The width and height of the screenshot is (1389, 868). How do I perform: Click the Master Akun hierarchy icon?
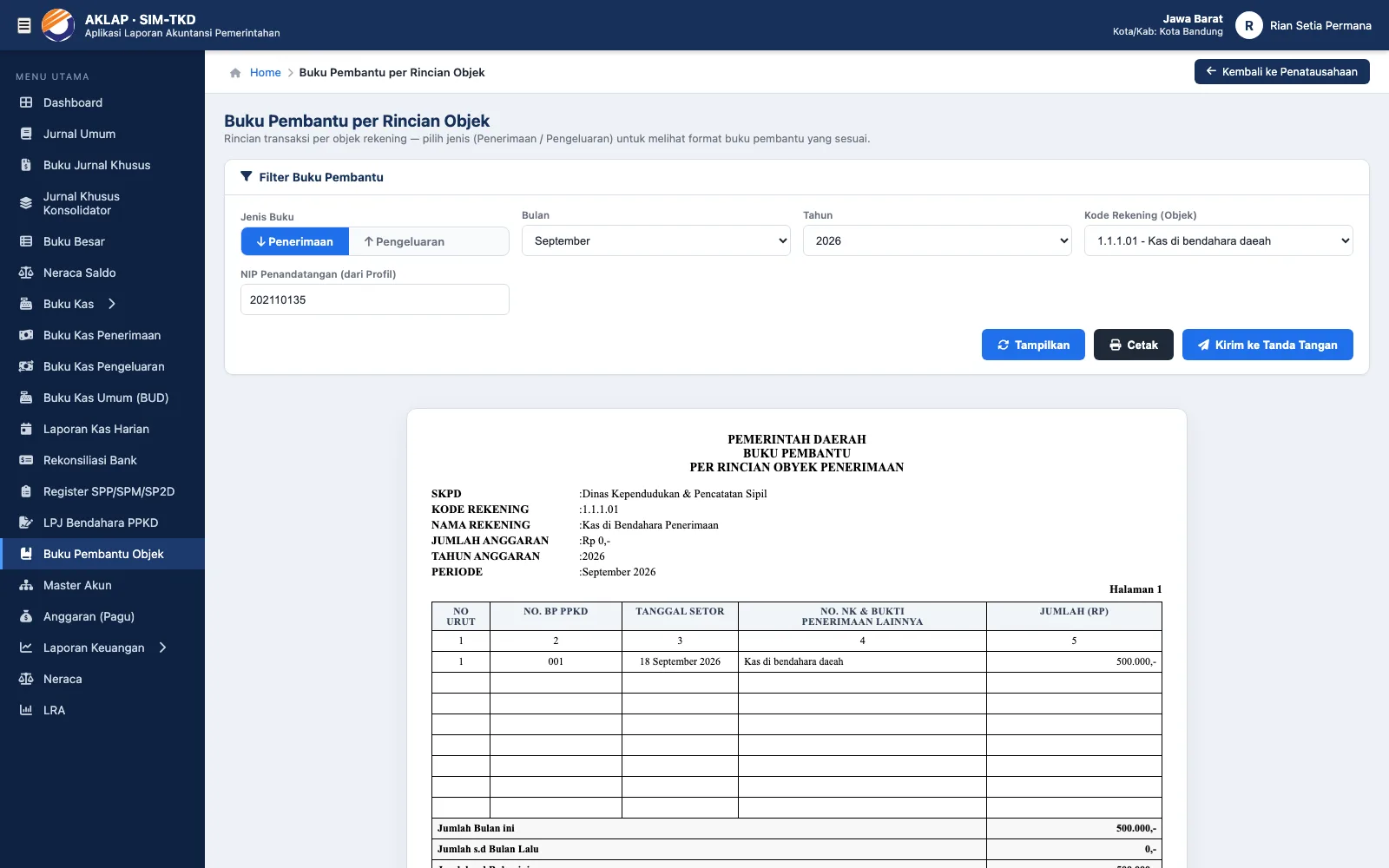[x=26, y=585]
